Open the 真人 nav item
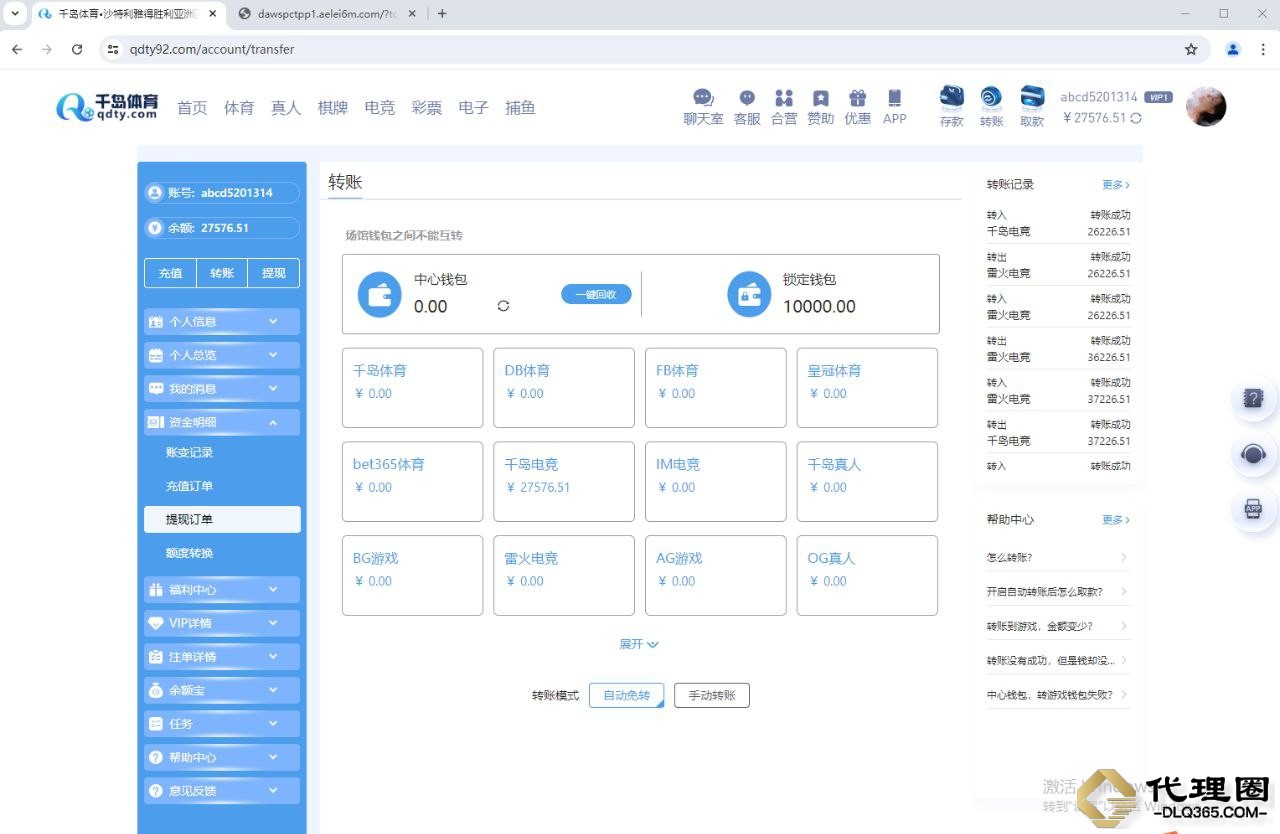1280x834 pixels. point(286,108)
